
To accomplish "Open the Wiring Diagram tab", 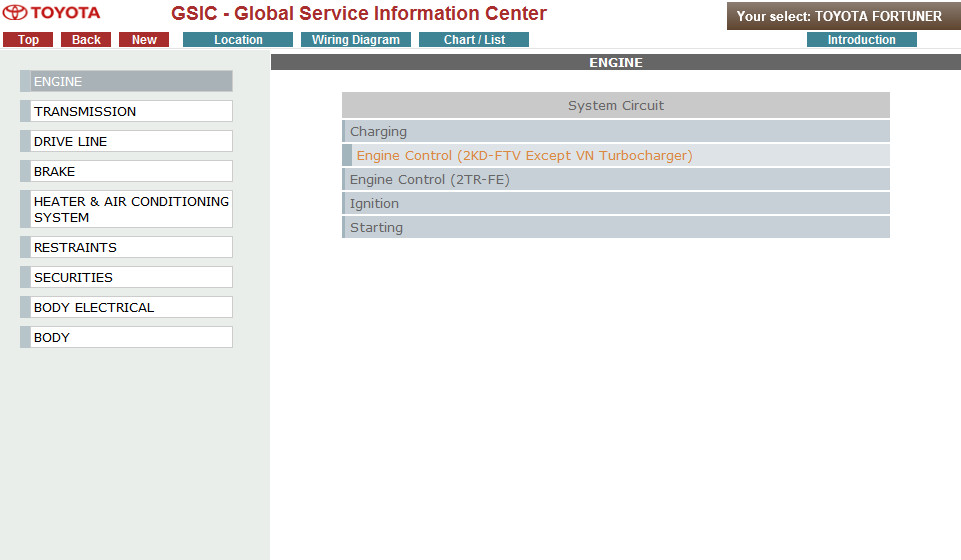I will [355, 40].
